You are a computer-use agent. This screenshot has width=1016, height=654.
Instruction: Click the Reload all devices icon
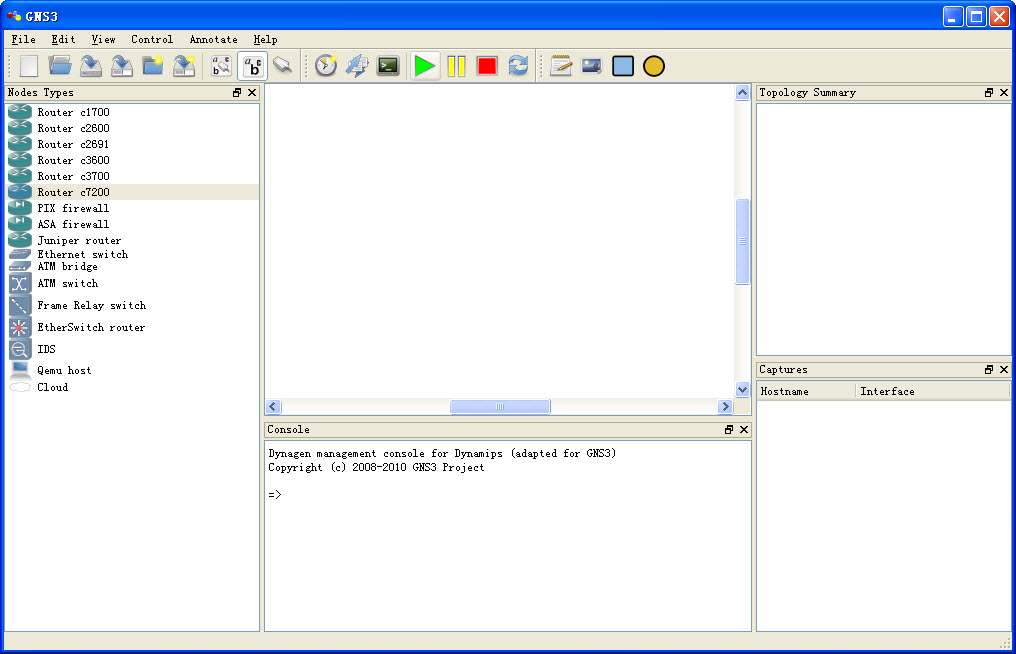(518, 66)
